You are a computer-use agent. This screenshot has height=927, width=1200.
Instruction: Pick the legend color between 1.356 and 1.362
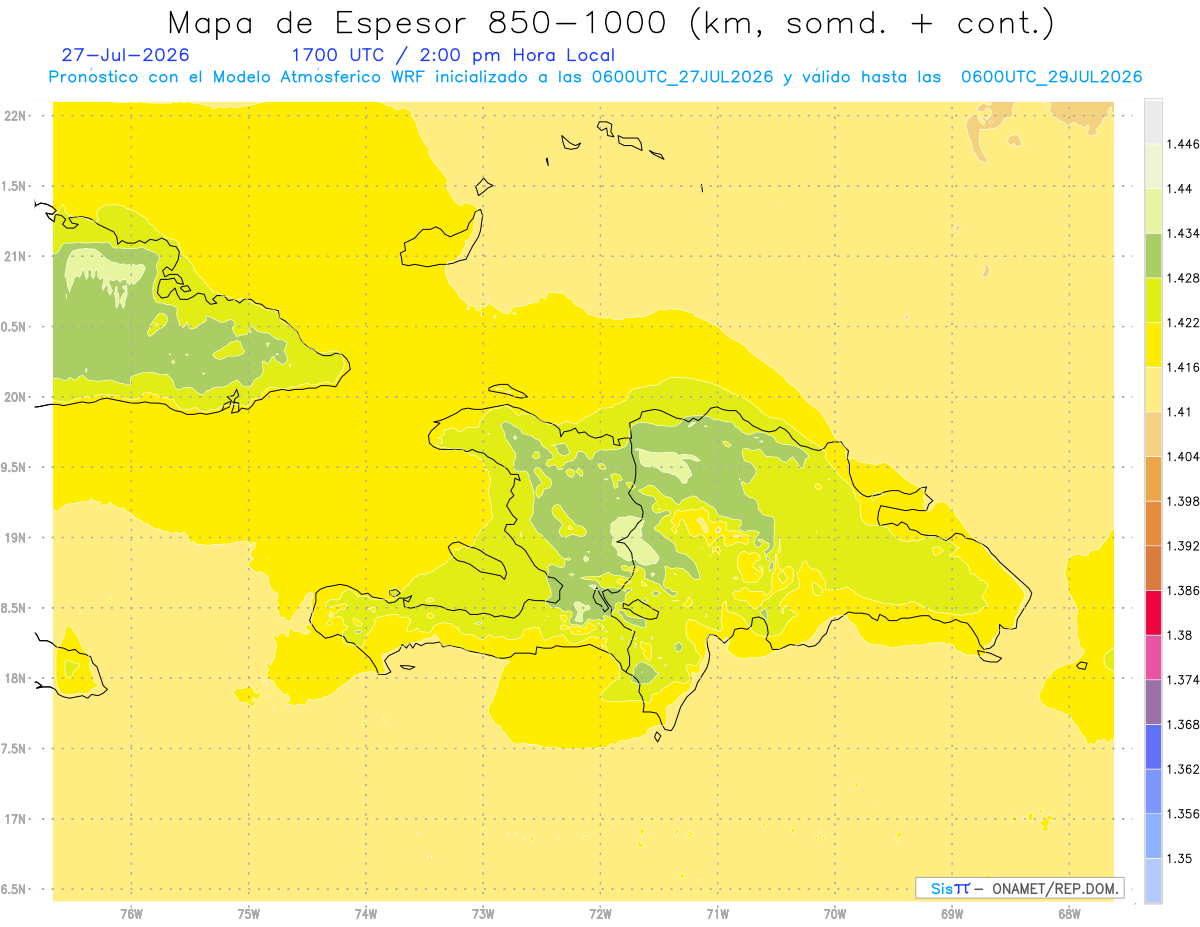coord(1153,791)
